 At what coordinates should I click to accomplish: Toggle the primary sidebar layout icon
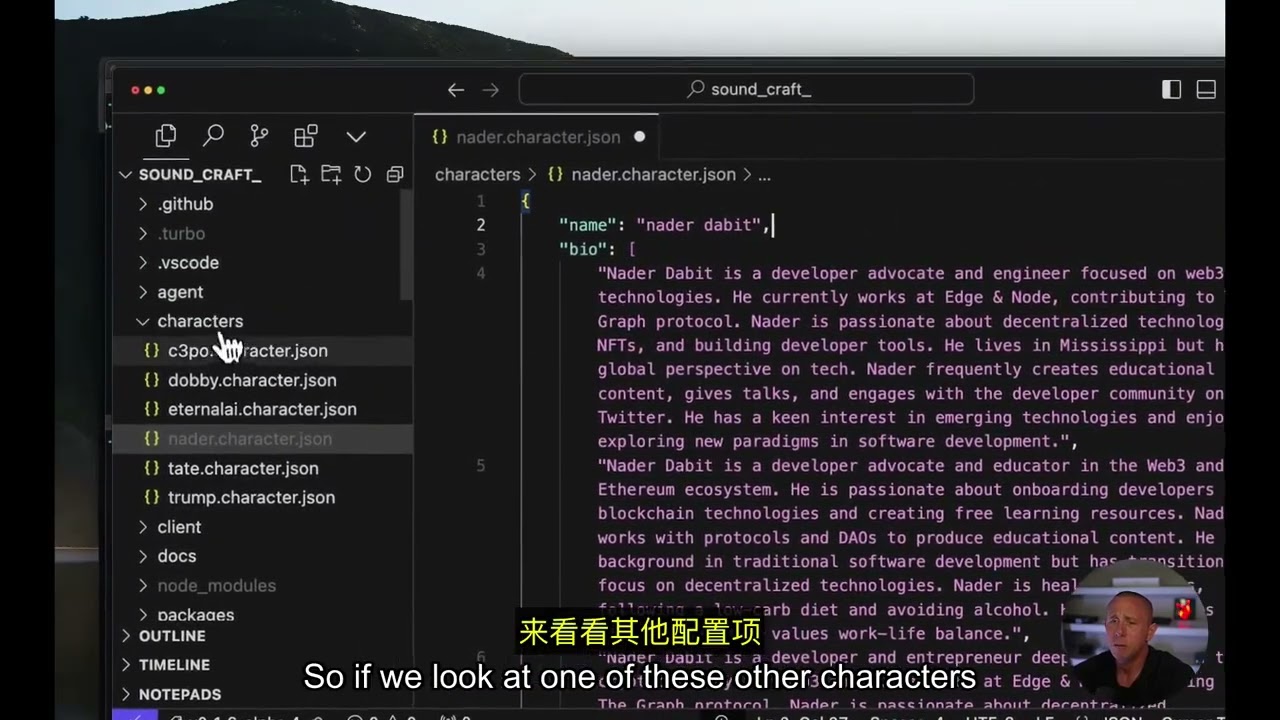(x=1172, y=90)
